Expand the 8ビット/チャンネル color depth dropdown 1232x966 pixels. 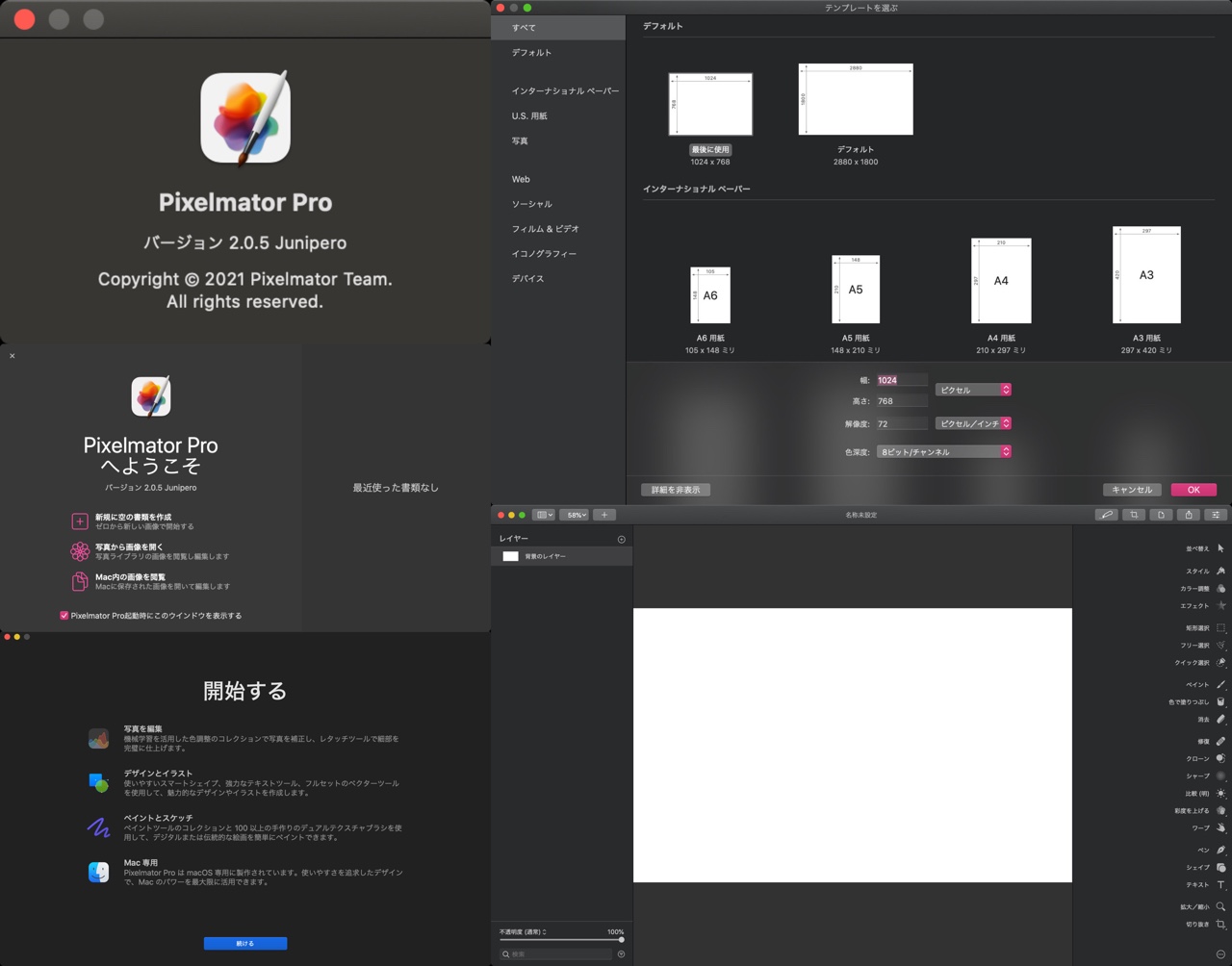[x=943, y=451]
